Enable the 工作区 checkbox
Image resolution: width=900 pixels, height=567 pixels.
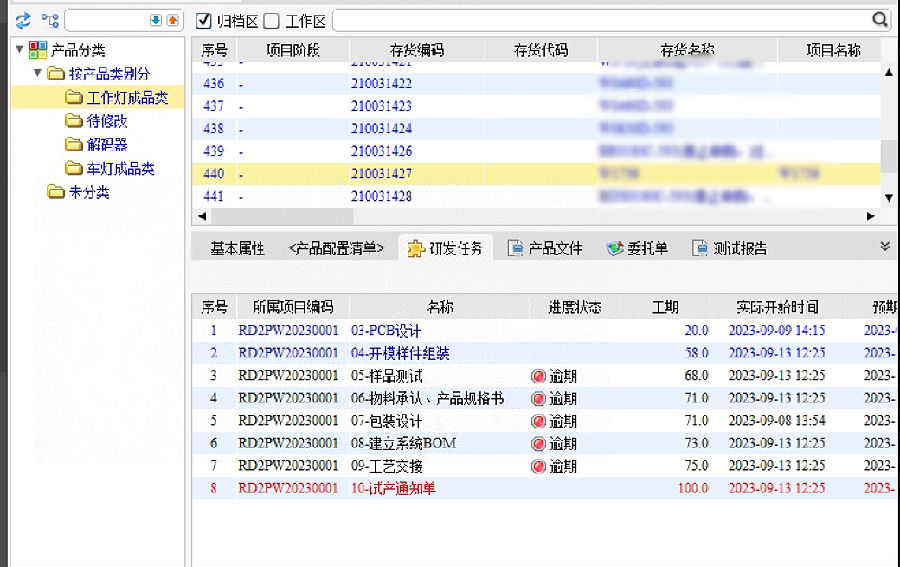[x=271, y=20]
